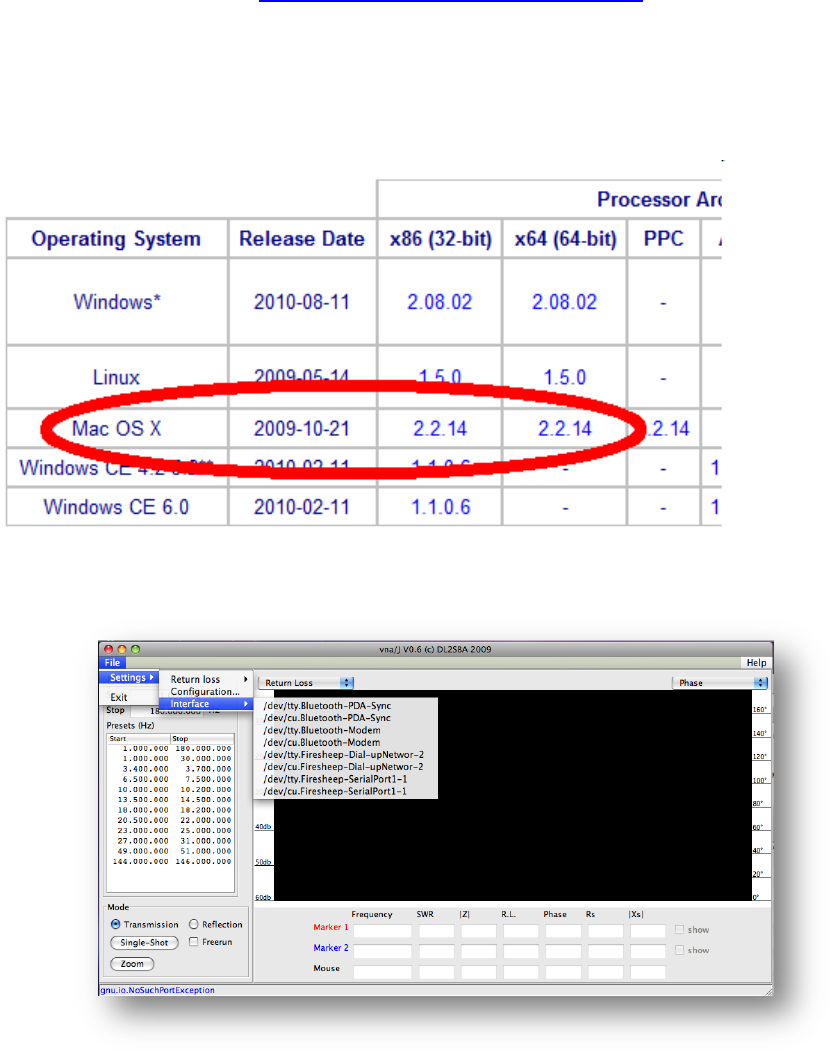The width and height of the screenshot is (836, 1058).
Task: Click the Marker 2 Frequency field
Action: point(383,951)
